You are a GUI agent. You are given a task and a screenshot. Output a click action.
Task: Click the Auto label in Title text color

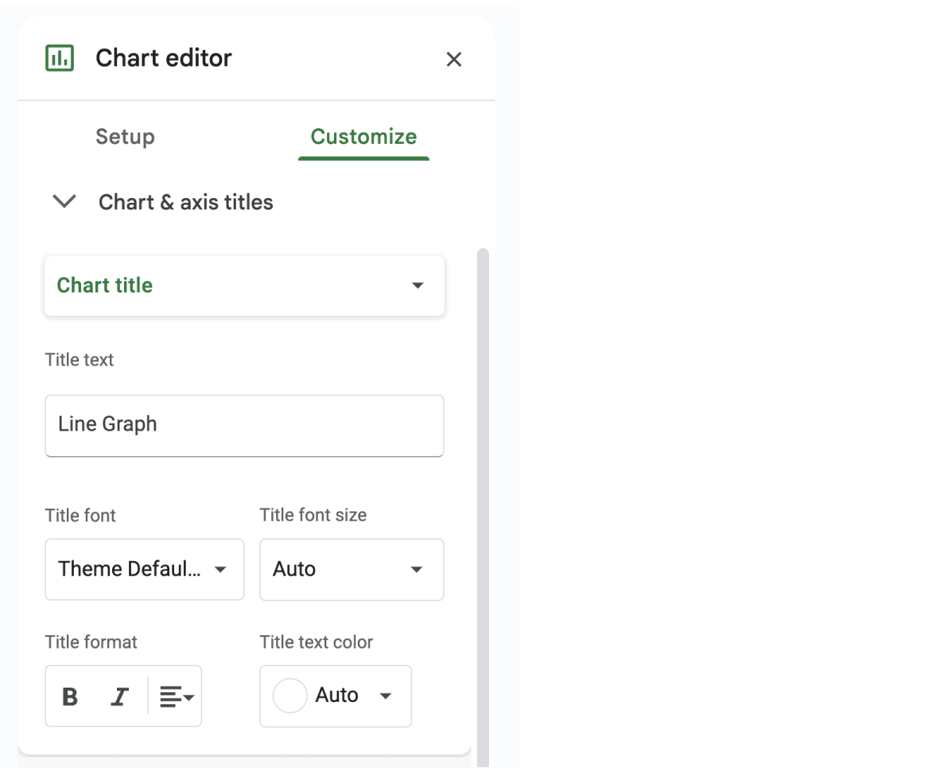pyautogui.click(x=336, y=695)
